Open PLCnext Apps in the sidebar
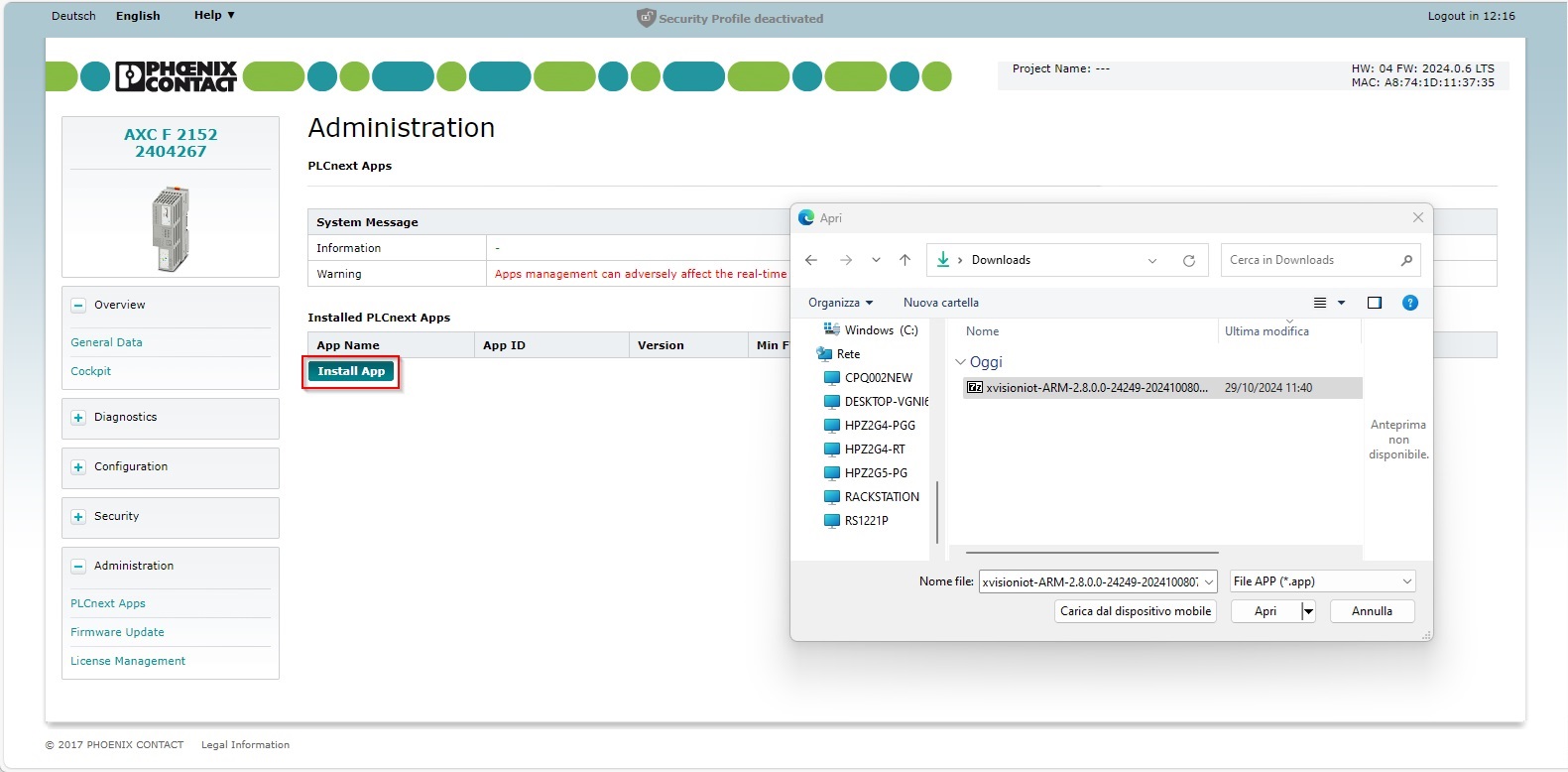The width and height of the screenshot is (1568, 772). [108, 603]
